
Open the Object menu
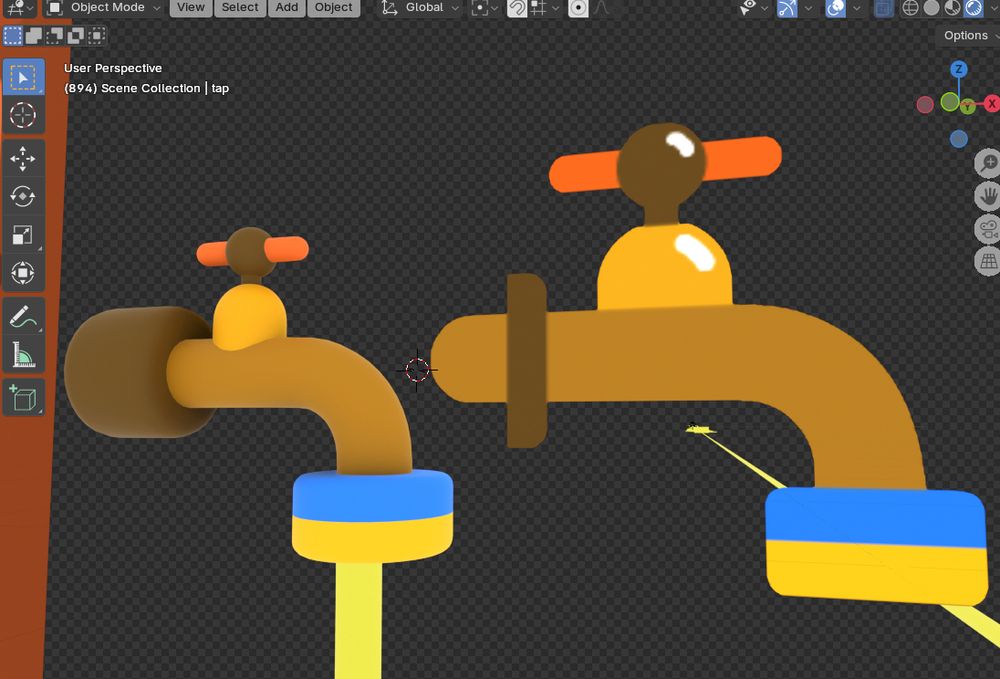coord(334,8)
